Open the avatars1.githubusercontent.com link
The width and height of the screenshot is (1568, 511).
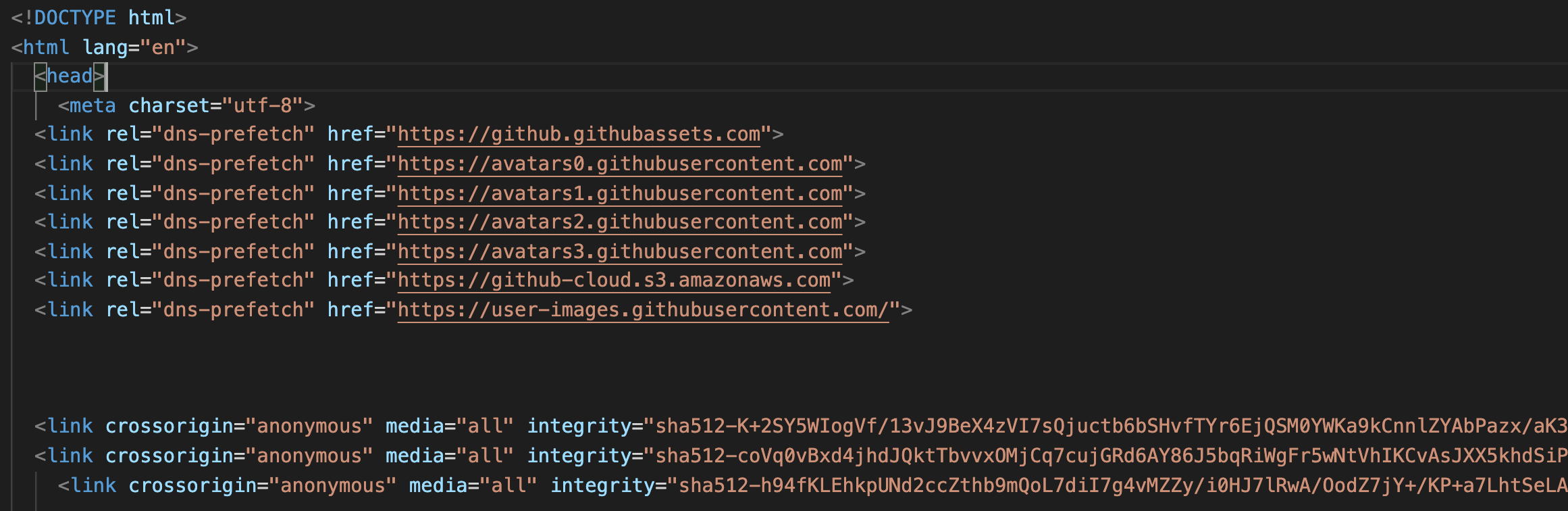pyautogui.click(x=619, y=194)
